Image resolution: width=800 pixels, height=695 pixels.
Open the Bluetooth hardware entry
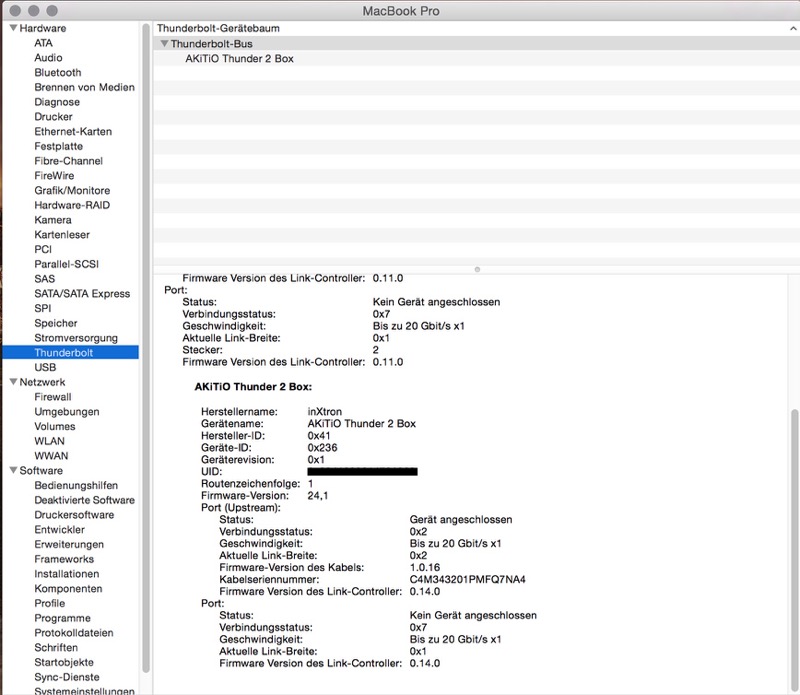click(58, 72)
